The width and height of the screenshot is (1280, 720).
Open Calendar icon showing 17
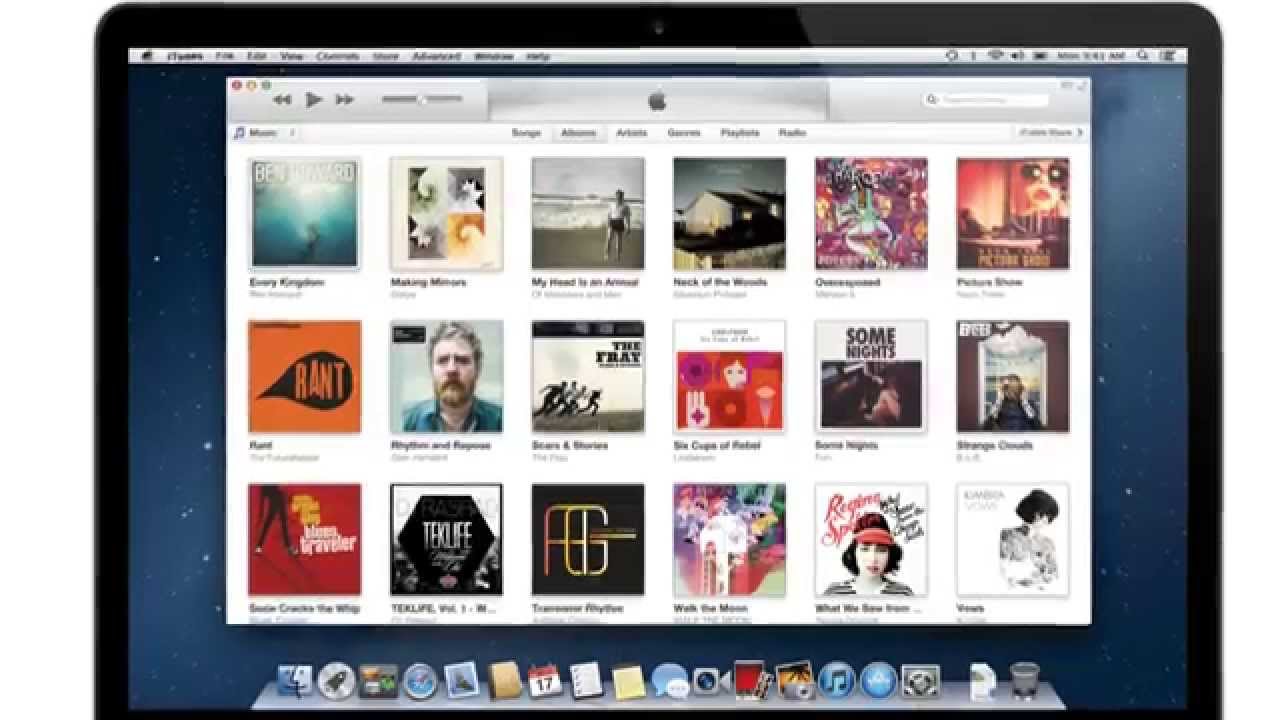(545, 681)
